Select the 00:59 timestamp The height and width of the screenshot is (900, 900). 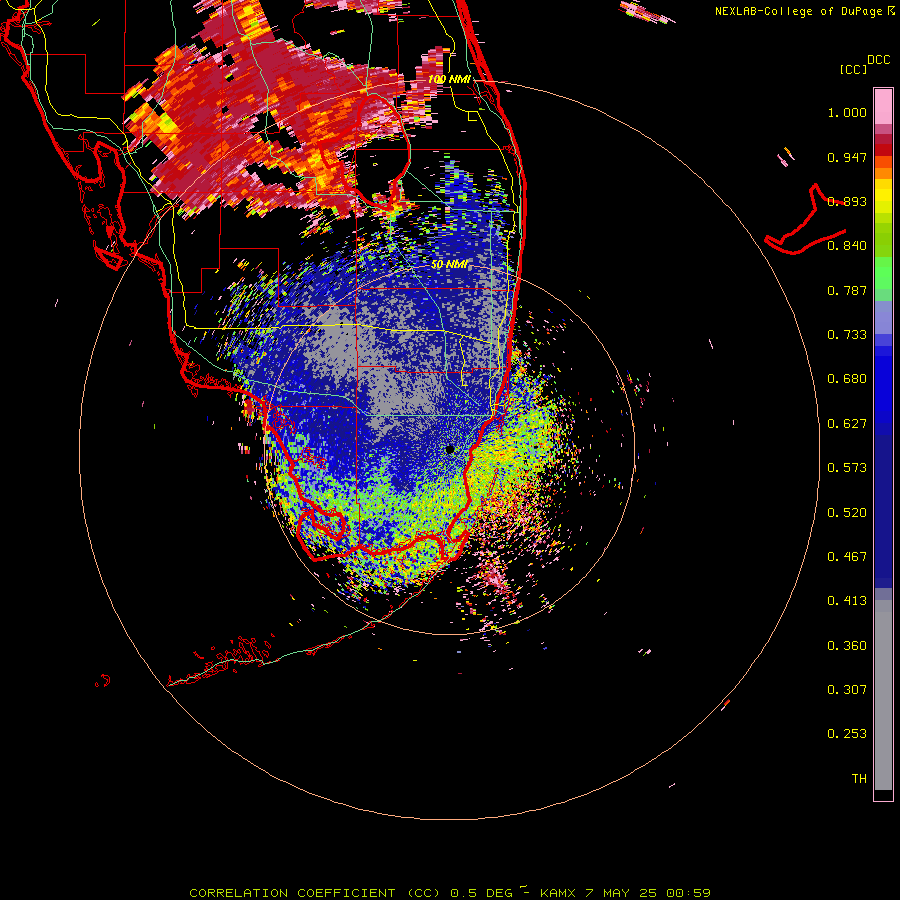pos(688,893)
